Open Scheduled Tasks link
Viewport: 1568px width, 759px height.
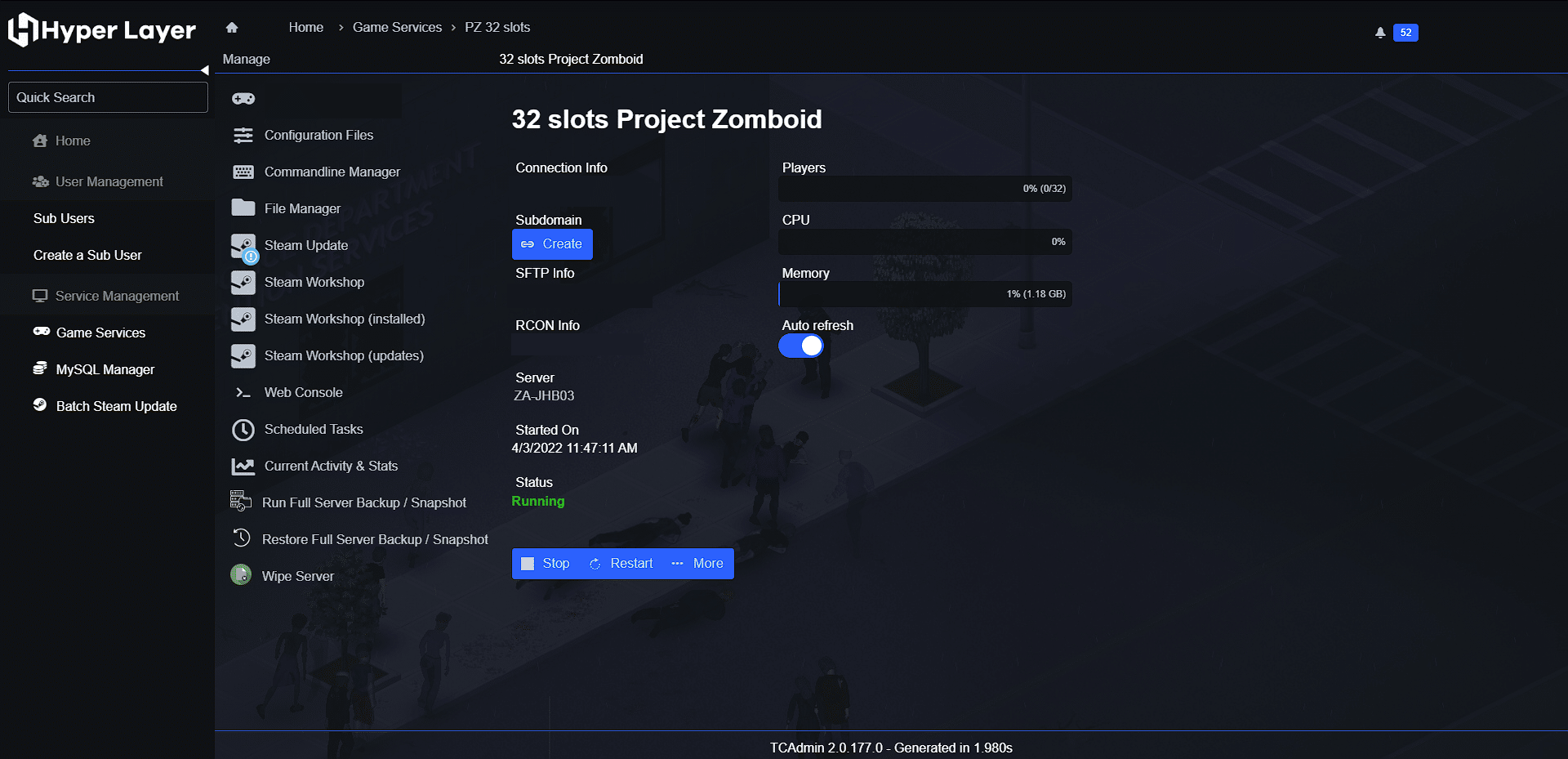[314, 429]
